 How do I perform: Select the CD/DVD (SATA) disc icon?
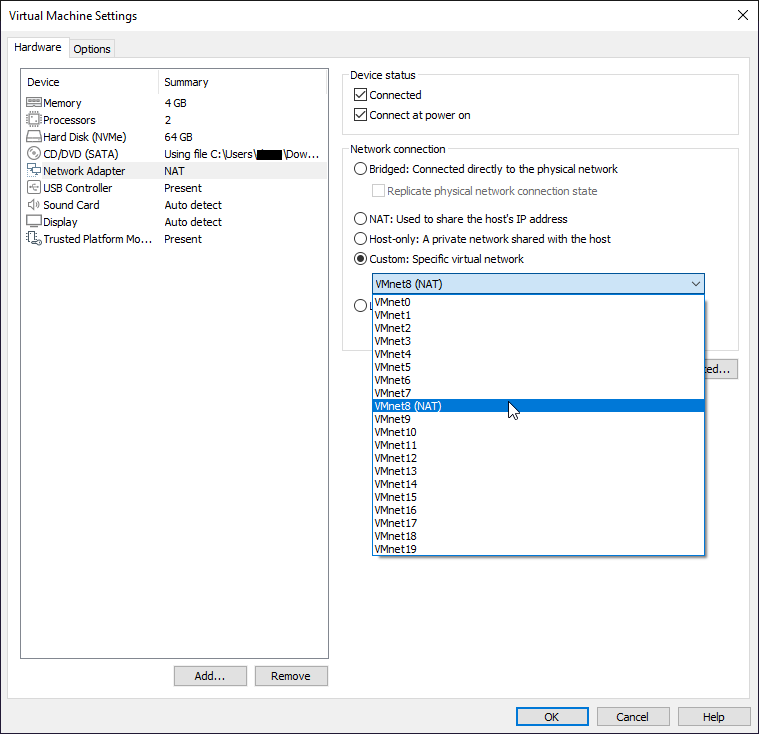click(33, 153)
